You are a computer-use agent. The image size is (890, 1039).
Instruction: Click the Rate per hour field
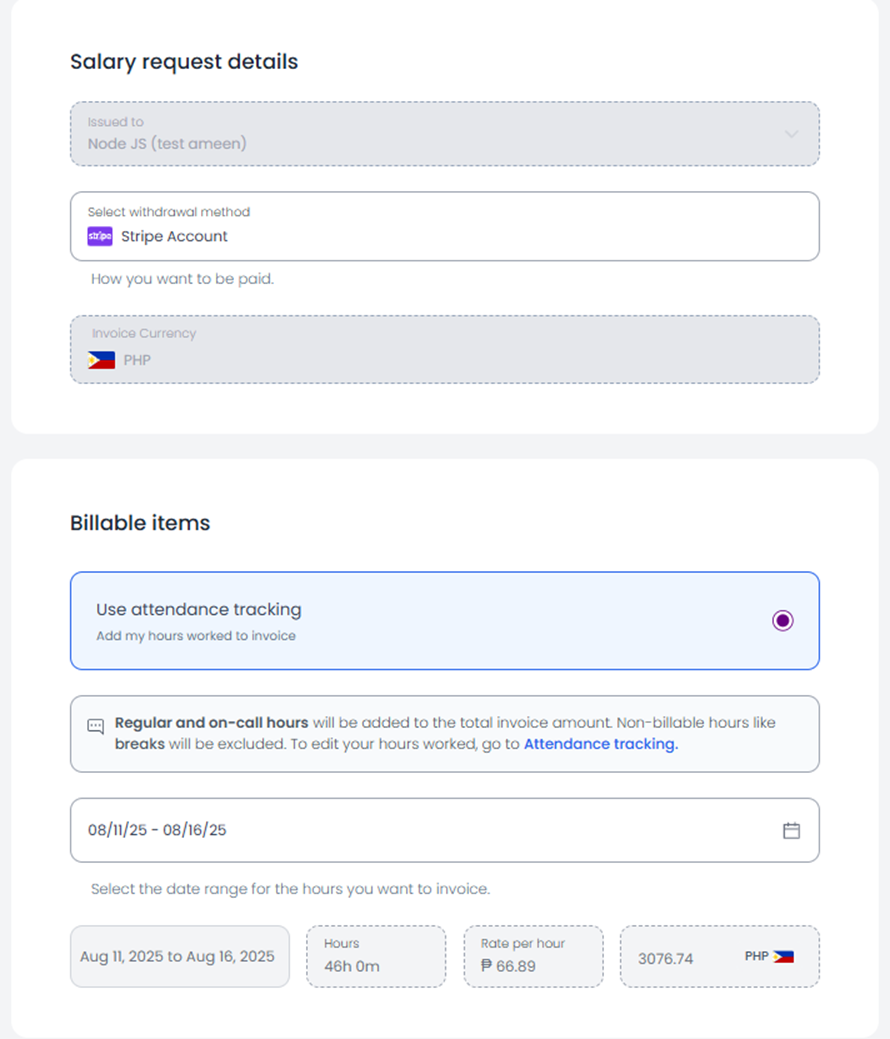(533, 957)
